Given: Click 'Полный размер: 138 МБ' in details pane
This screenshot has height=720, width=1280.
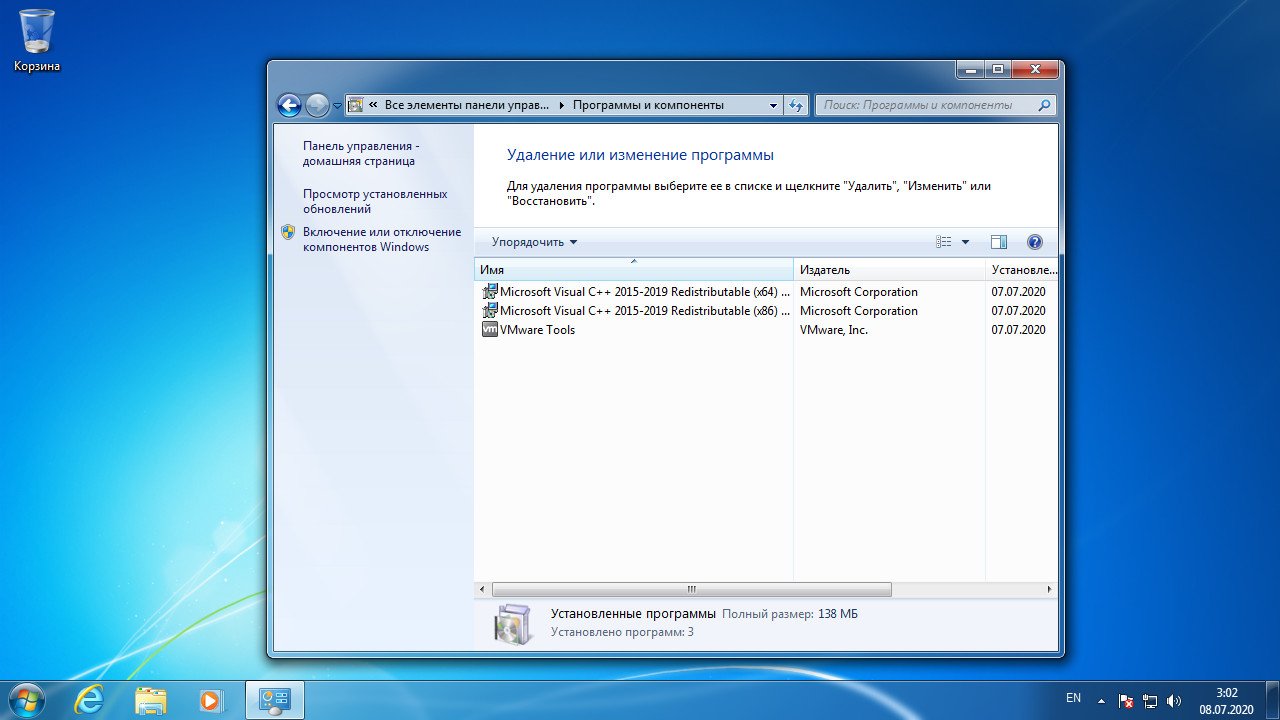Looking at the screenshot, I should [790, 614].
